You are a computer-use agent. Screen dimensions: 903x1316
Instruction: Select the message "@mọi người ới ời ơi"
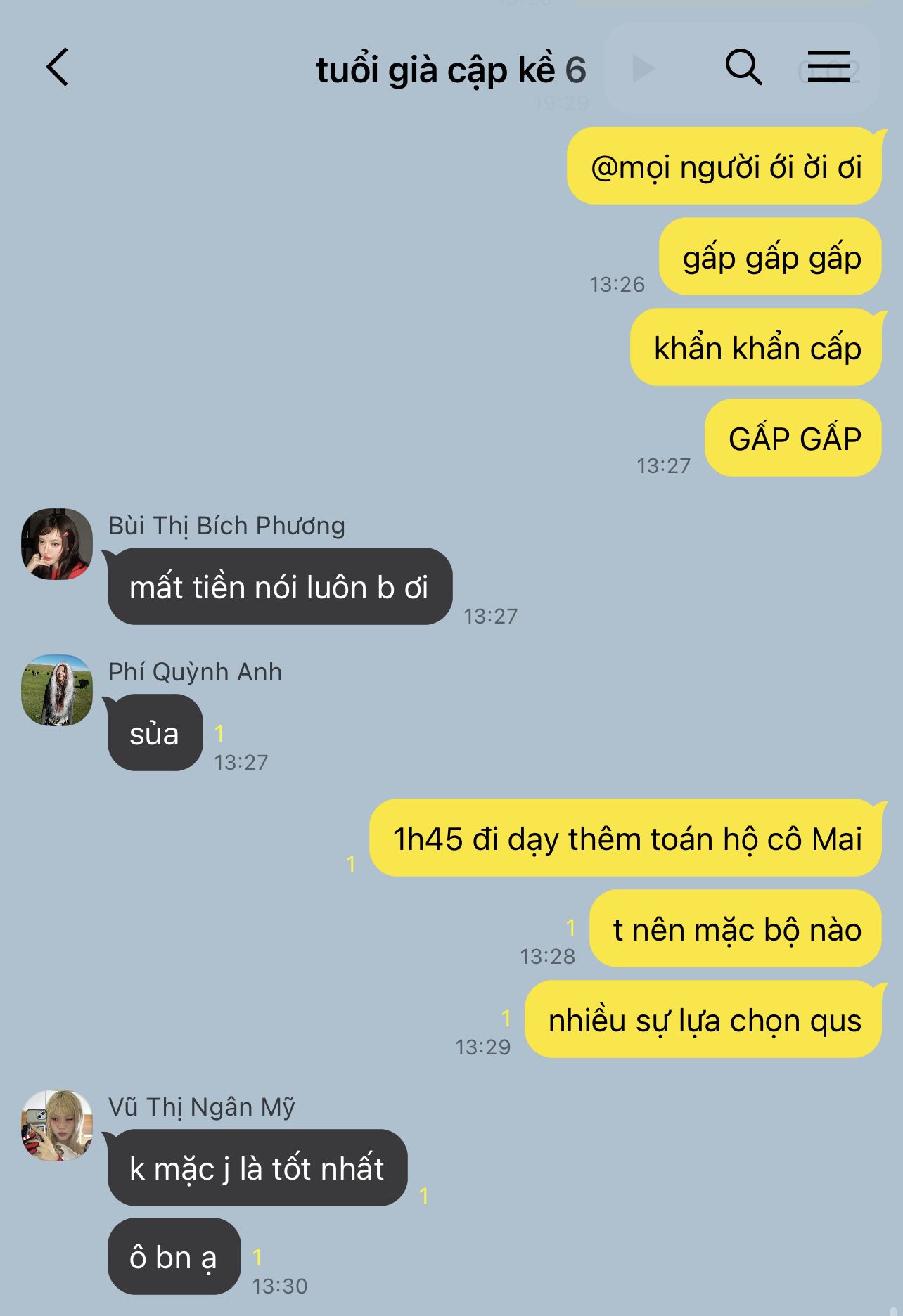[x=724, y=166]
